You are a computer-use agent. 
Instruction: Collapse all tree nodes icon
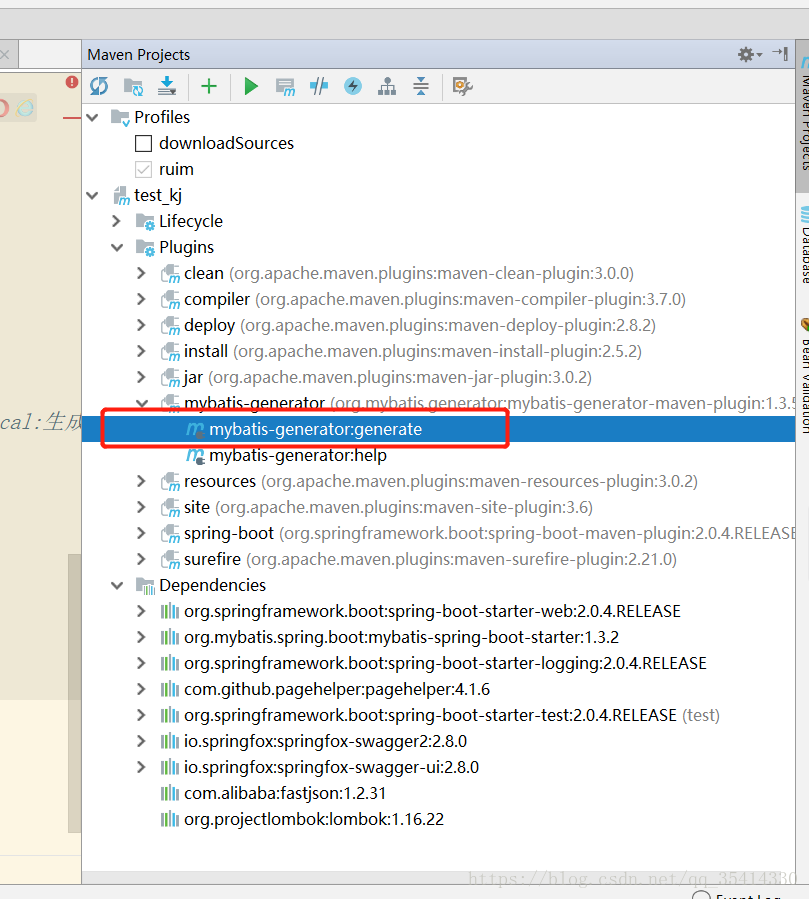click(421, 86)
